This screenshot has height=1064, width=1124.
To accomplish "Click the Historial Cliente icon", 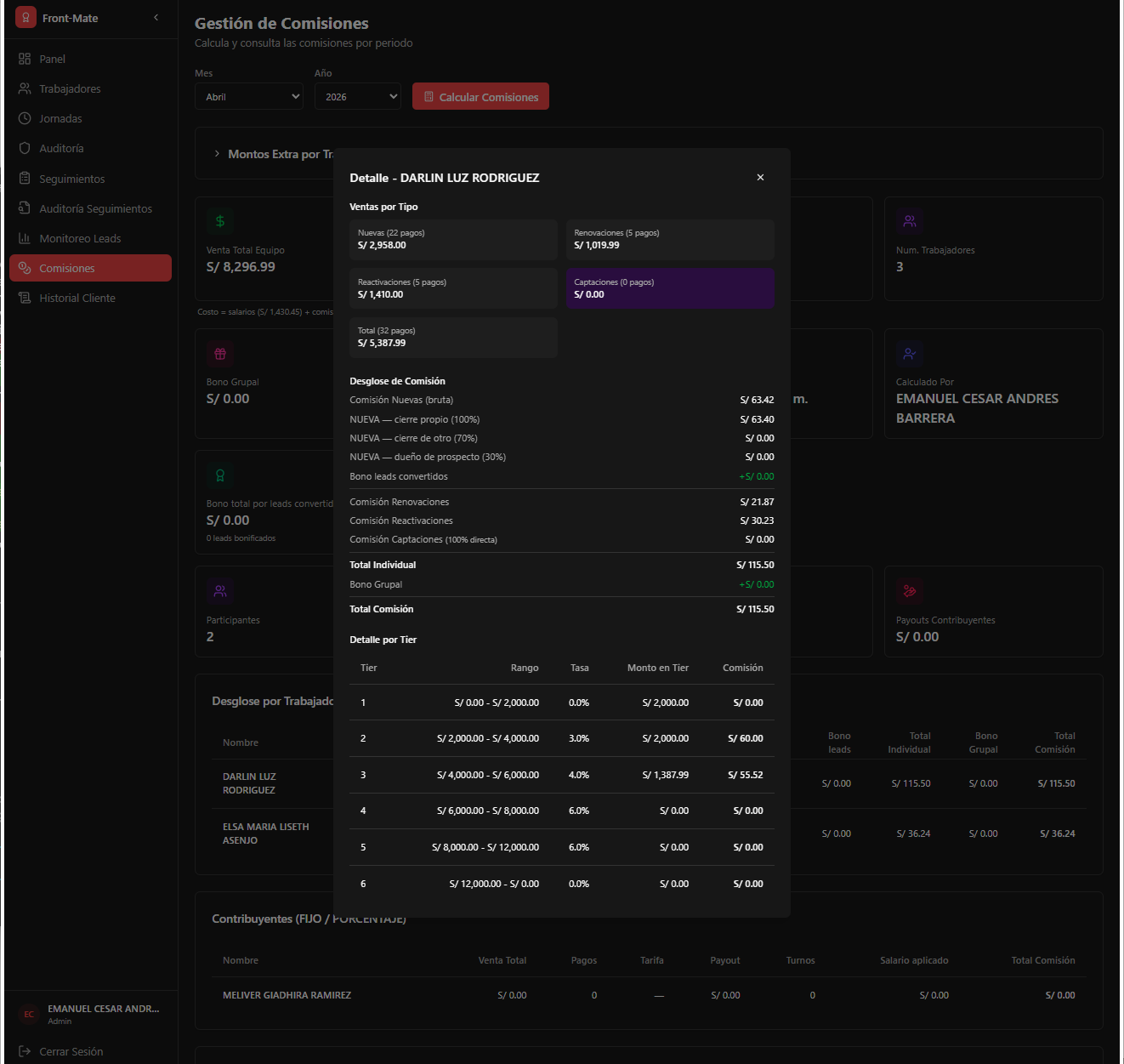I will point(25,298).
